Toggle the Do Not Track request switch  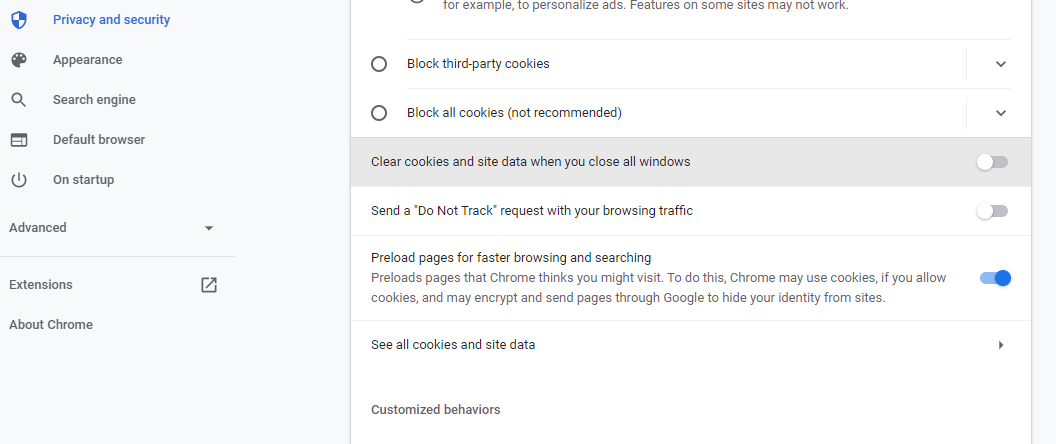pyautogui.click(x=993, y=211)
